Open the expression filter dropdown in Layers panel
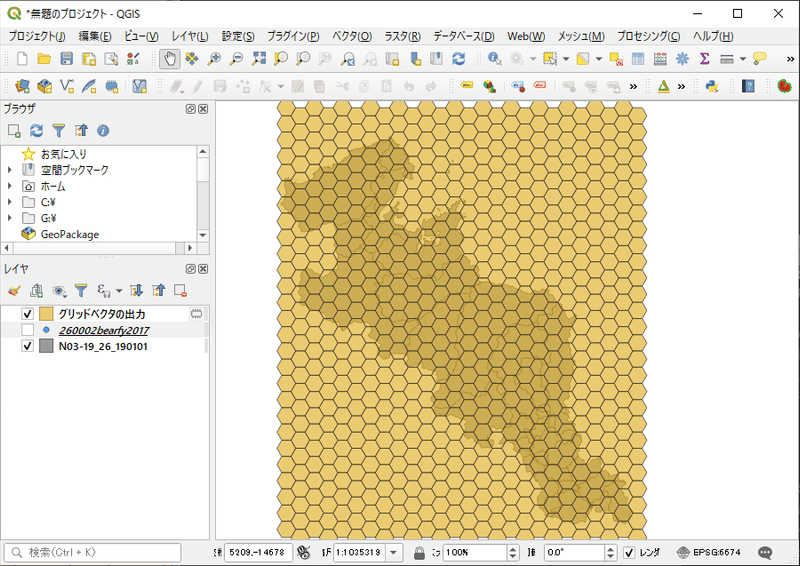 click(119, 291)
